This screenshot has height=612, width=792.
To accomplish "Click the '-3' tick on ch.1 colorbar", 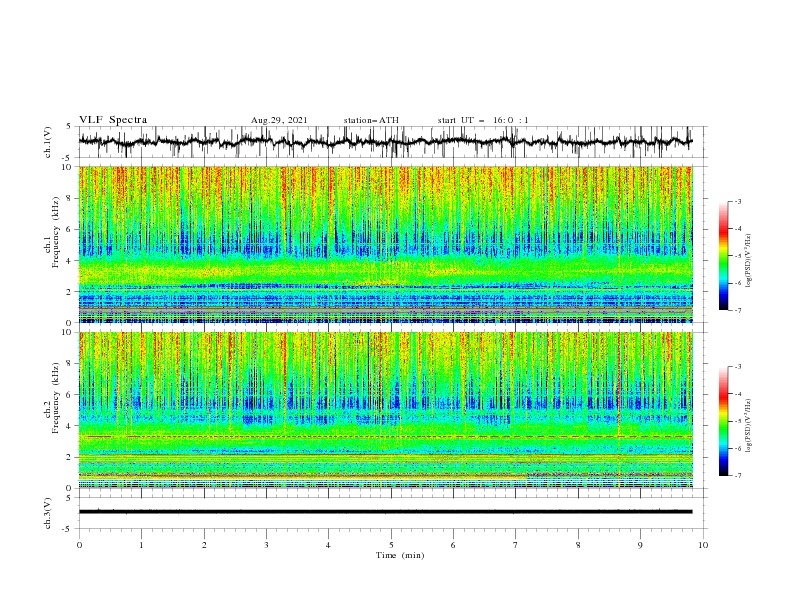I will coord(738,201).
